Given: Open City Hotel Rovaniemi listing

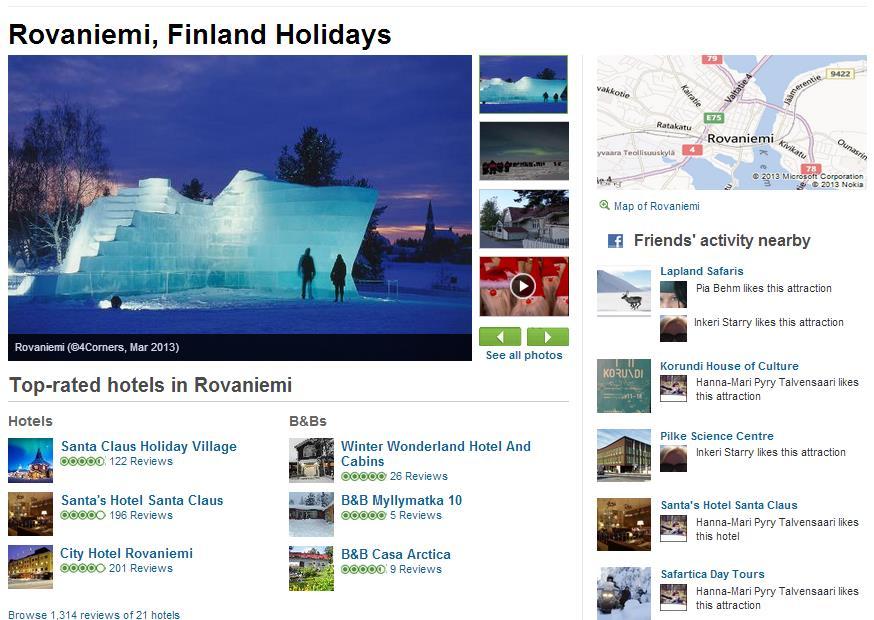Looking at the screenshot, I should (x=126, y=553).
